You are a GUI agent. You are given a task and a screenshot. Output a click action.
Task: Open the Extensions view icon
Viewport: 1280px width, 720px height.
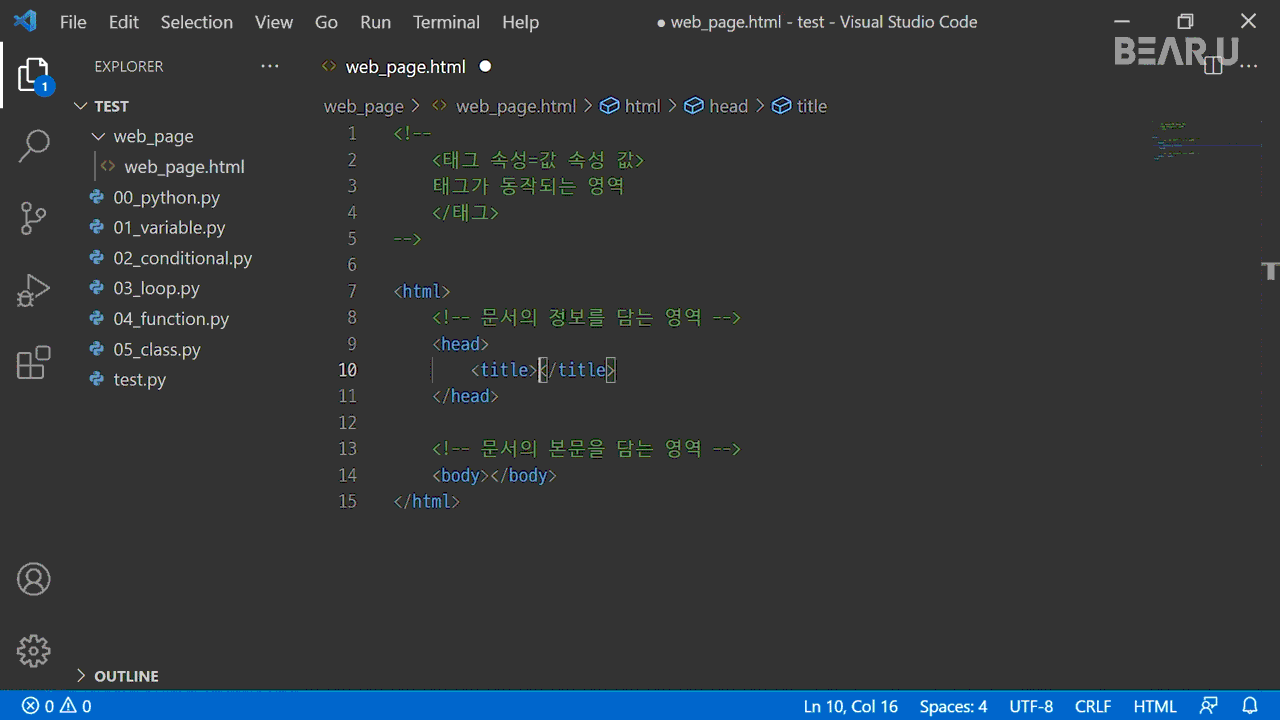[x=33, y=362]
